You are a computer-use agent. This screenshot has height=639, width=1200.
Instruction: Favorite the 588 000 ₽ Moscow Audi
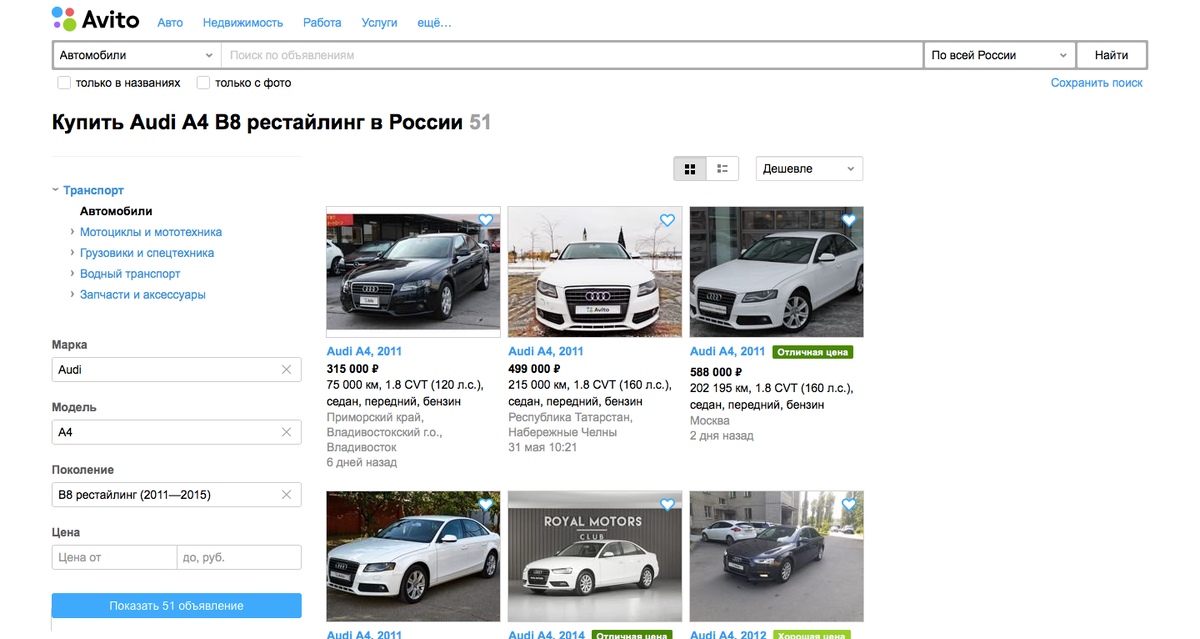[x=848, y=220]
